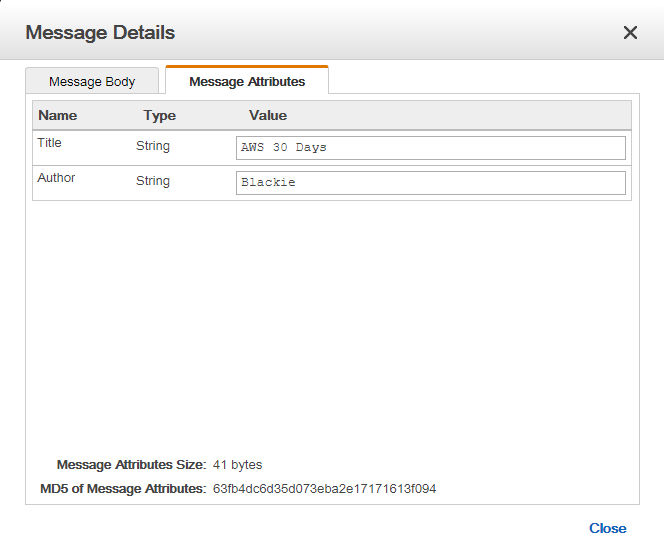Click the String type in Author row
664x559 pixels.
tap(153, 181)
